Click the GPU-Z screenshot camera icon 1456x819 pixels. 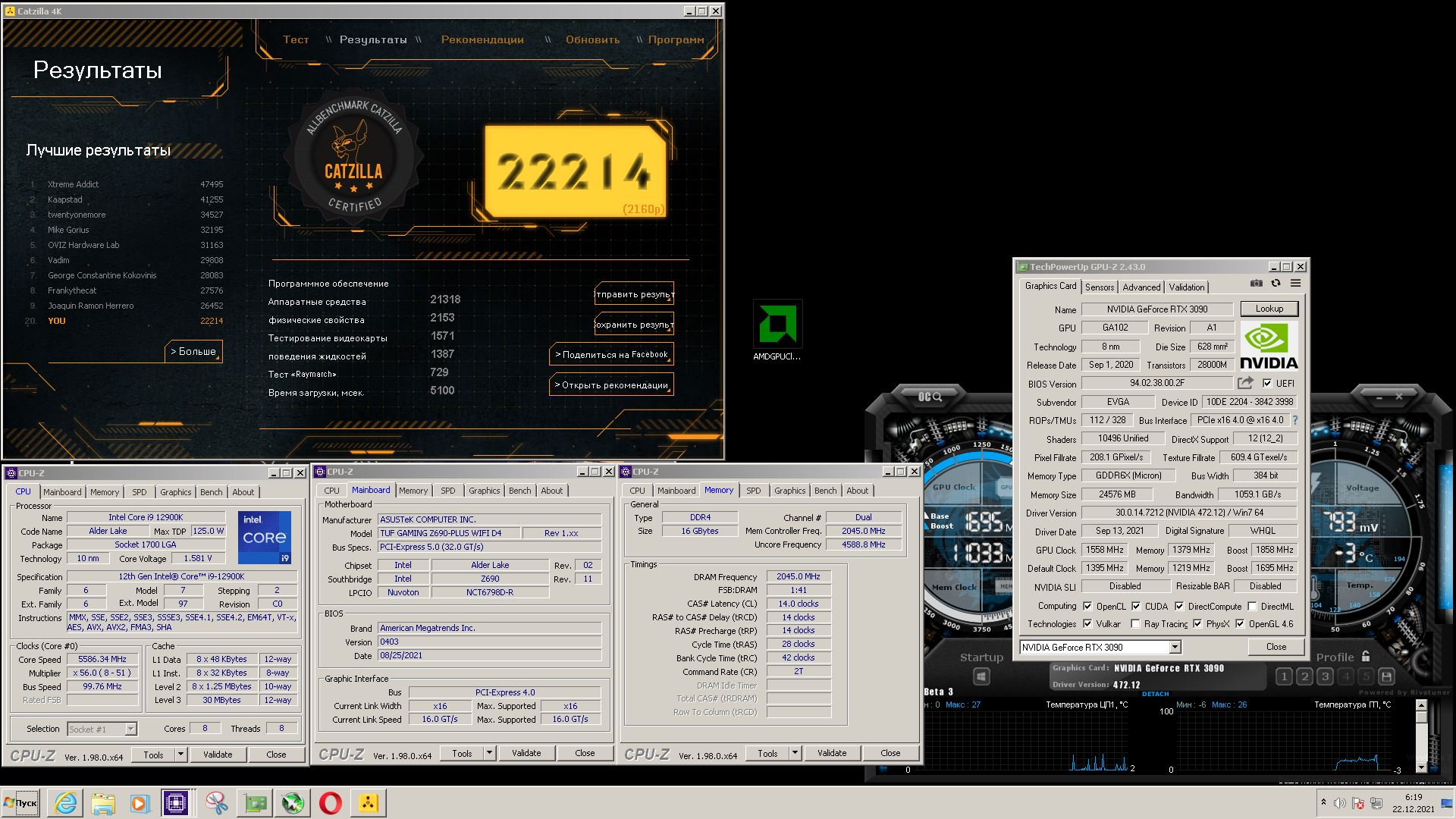1257,284
